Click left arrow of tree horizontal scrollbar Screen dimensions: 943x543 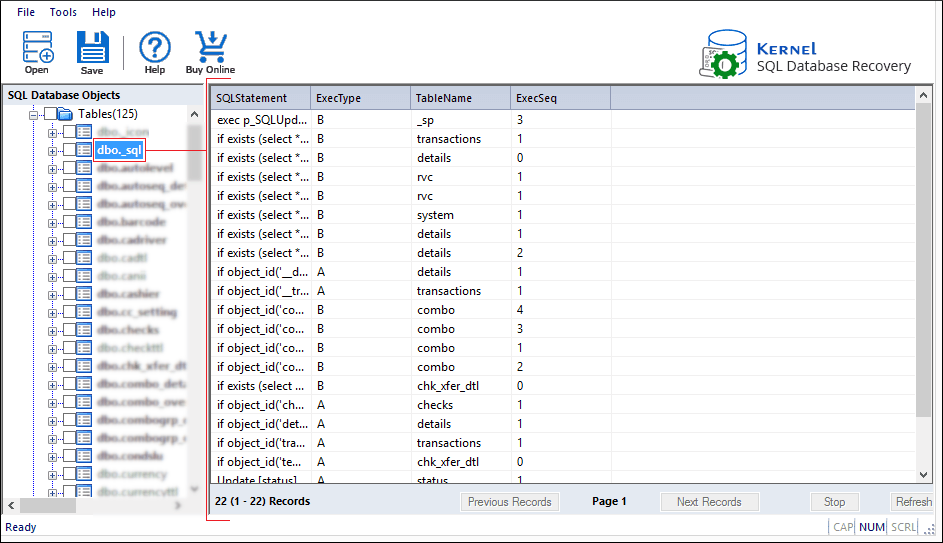pyautogui.click(x=11, y=505)
